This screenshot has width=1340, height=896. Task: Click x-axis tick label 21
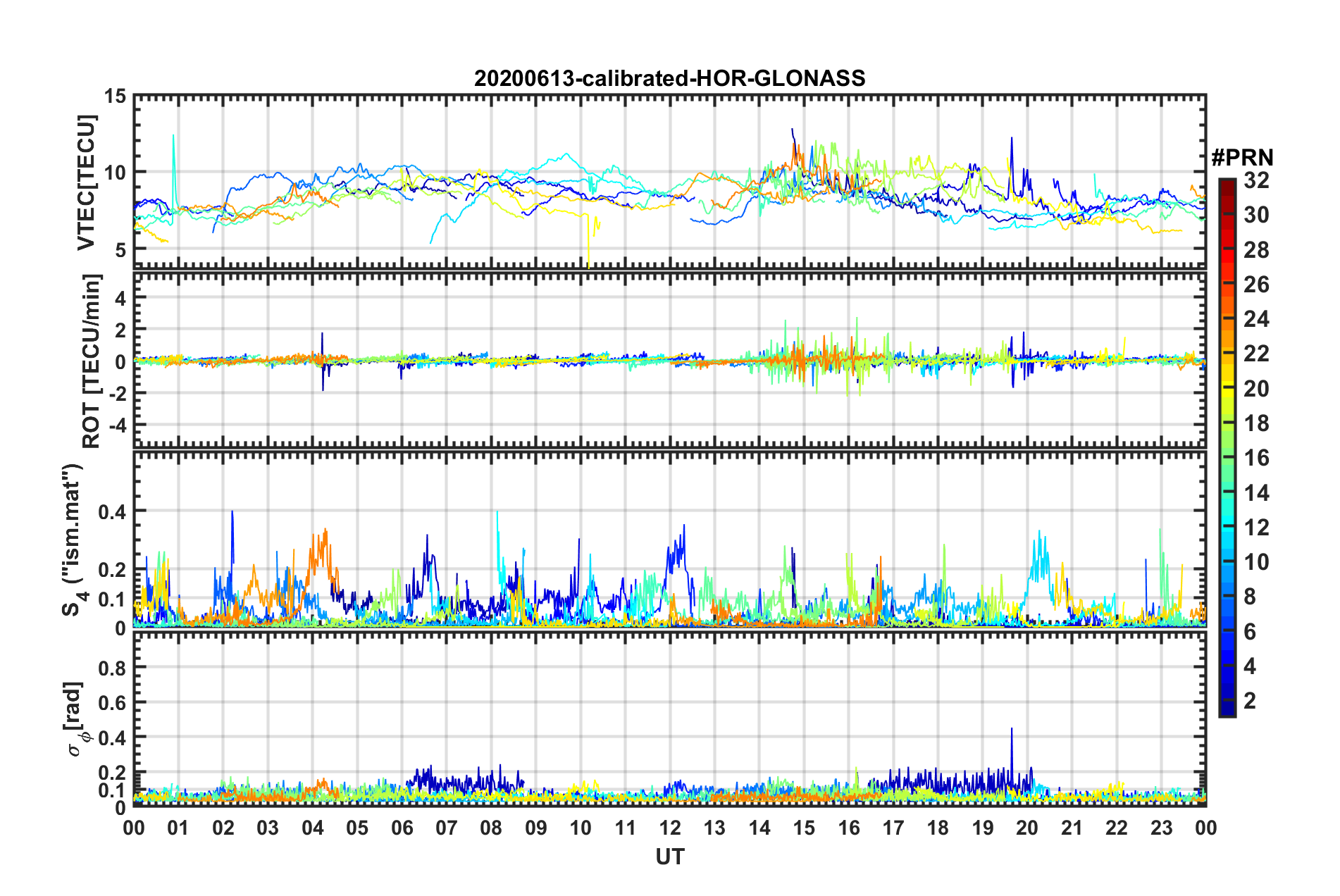point(1072,828)
